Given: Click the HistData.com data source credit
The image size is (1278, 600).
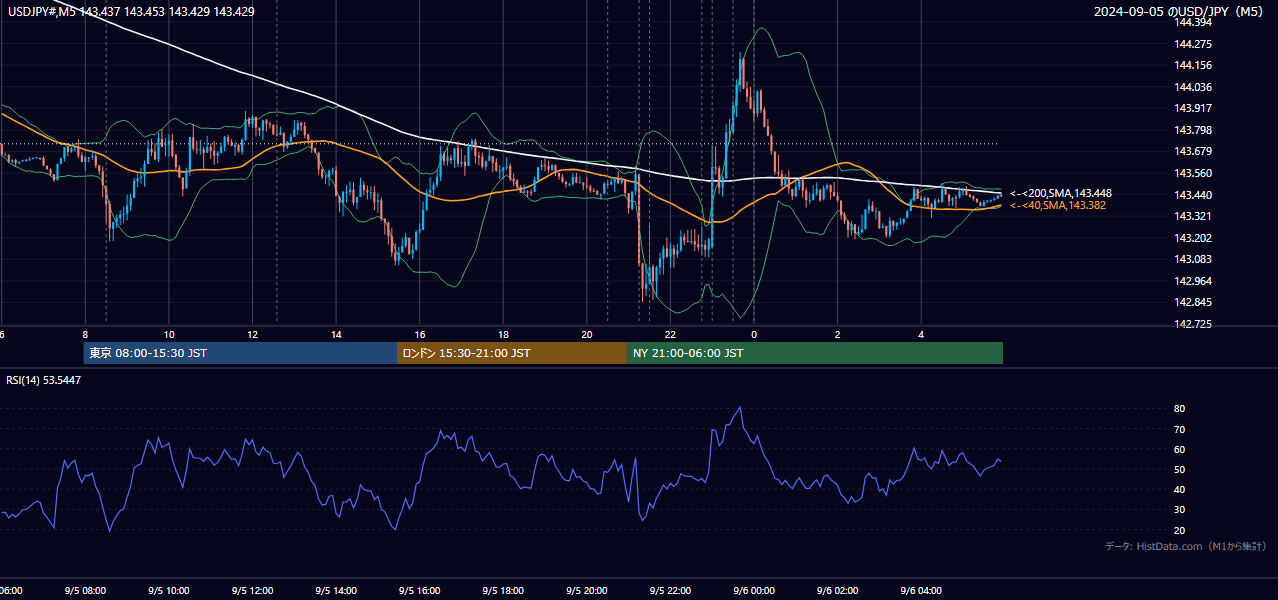Looking at the screenshot, I should tap(1186, 546).
